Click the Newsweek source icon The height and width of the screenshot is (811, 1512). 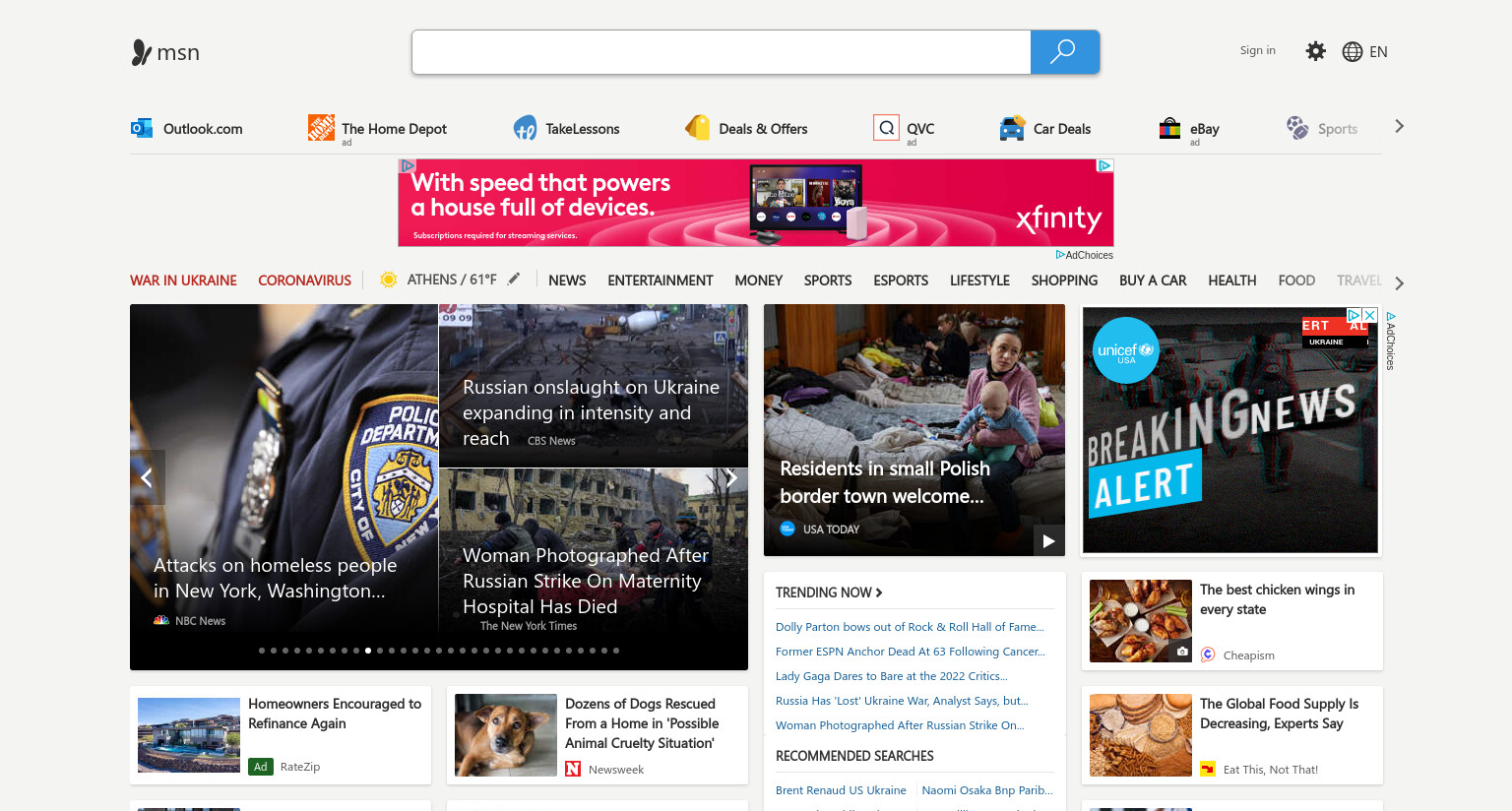(573, 769)
